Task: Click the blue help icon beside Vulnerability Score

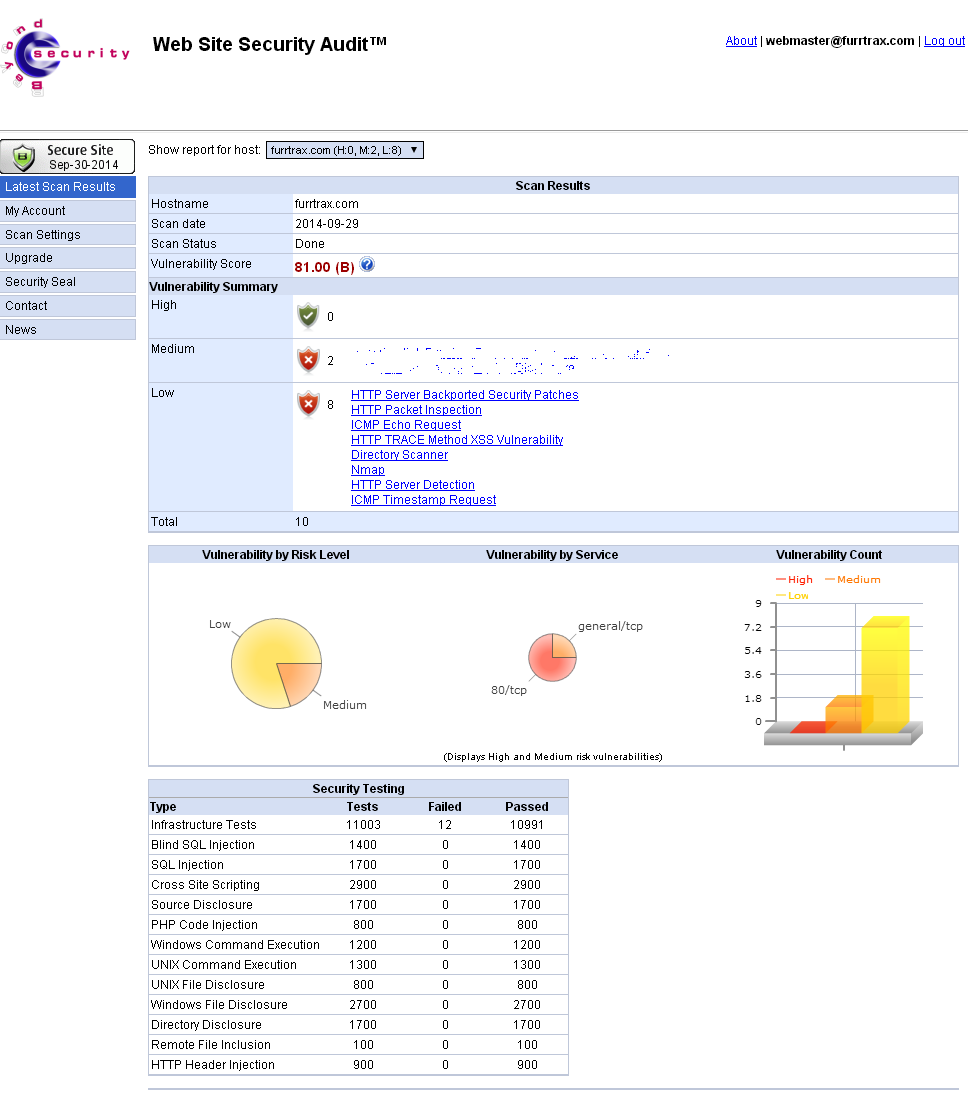Action: tap(367, 265)
